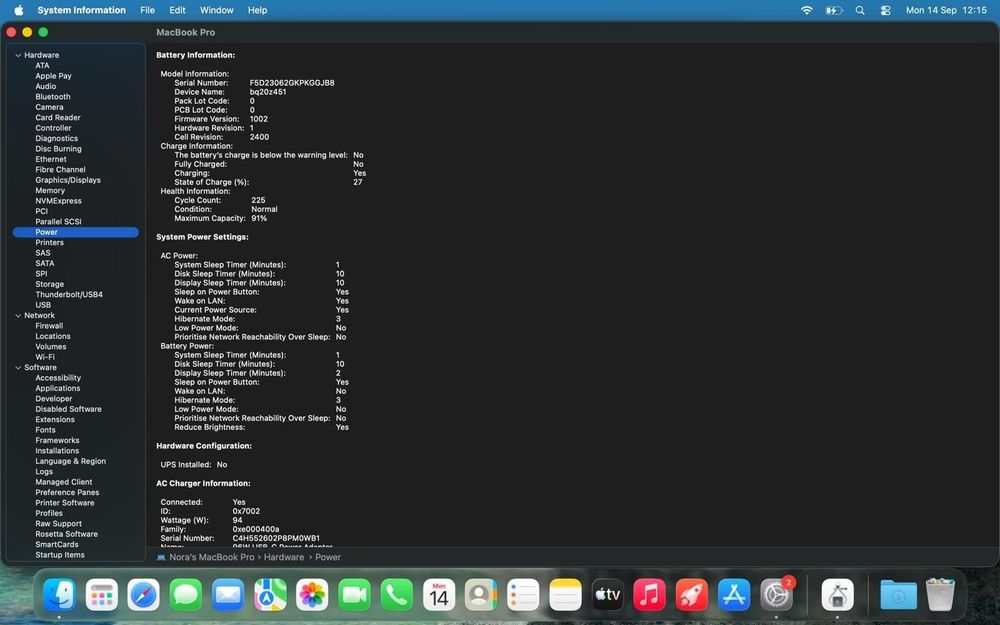Image resolution: width=1000 pixels, height=625 pixels.
Task: Click the Wi-Fi status icon
Action: [x=807, y=10]
